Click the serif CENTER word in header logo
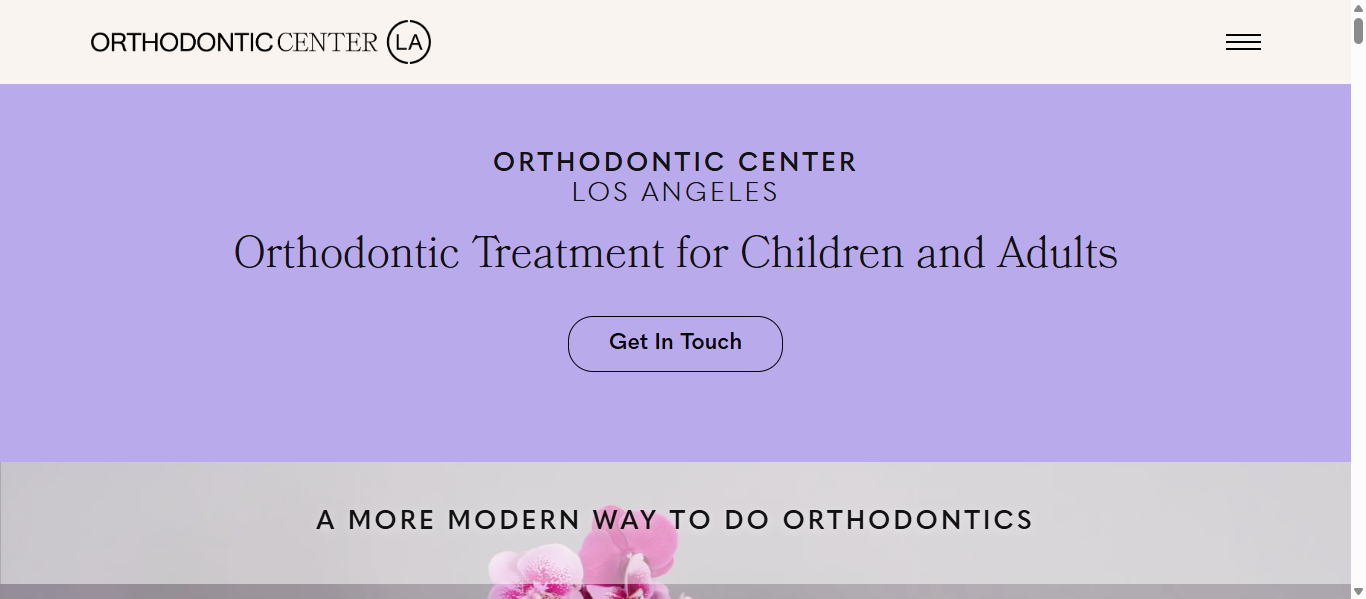Image resolution: width=1366 pixels, height=599 pixels. [328, 42]
